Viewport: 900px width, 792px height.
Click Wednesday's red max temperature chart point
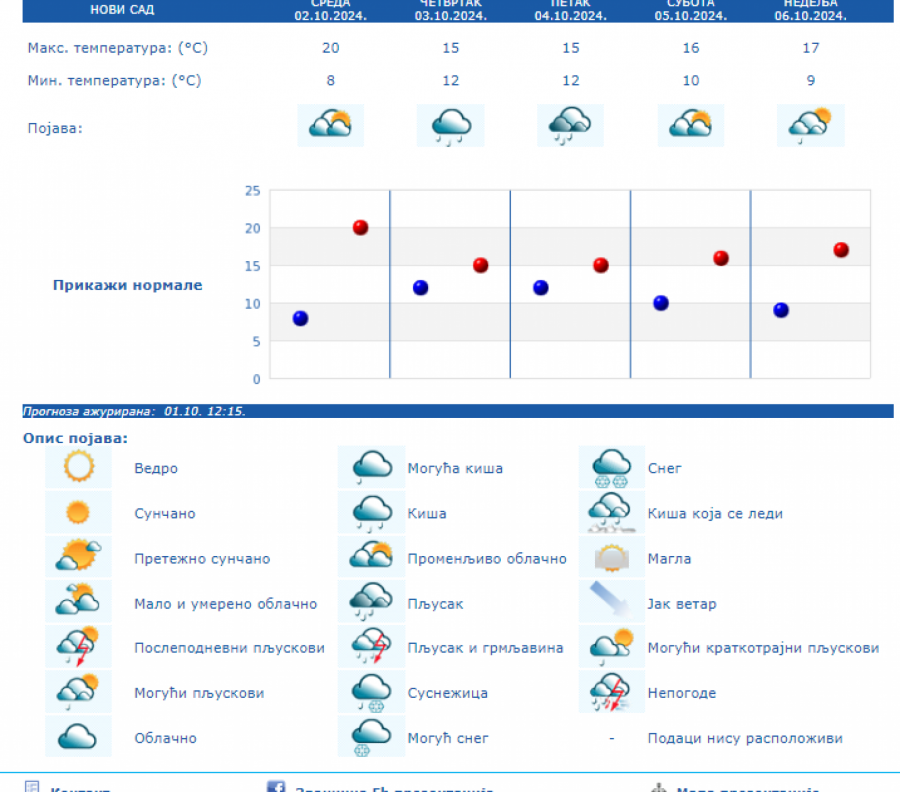(x=360, y=228)
